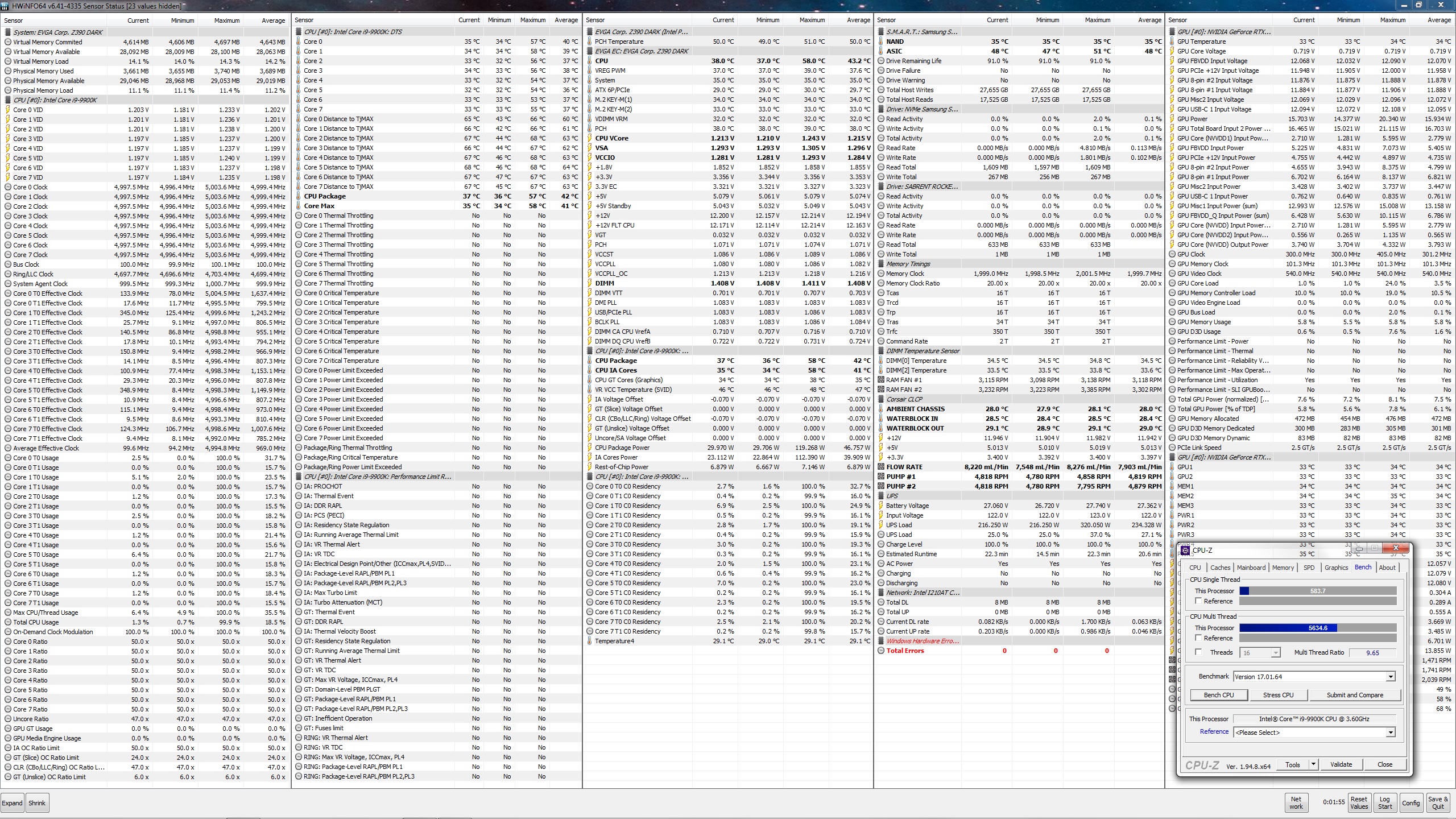1456x819 pixels.
Task: Expand the Tools dropdown arrow in CPU-Z
Action: coord(1313,764)
